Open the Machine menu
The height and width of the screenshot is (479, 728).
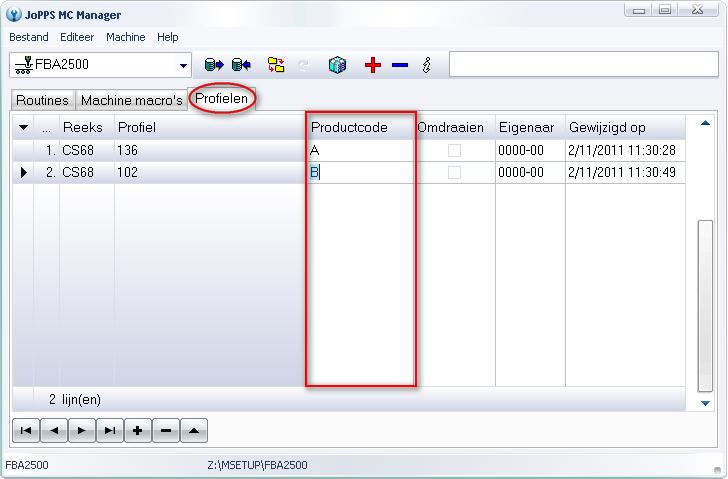point(125,37)
